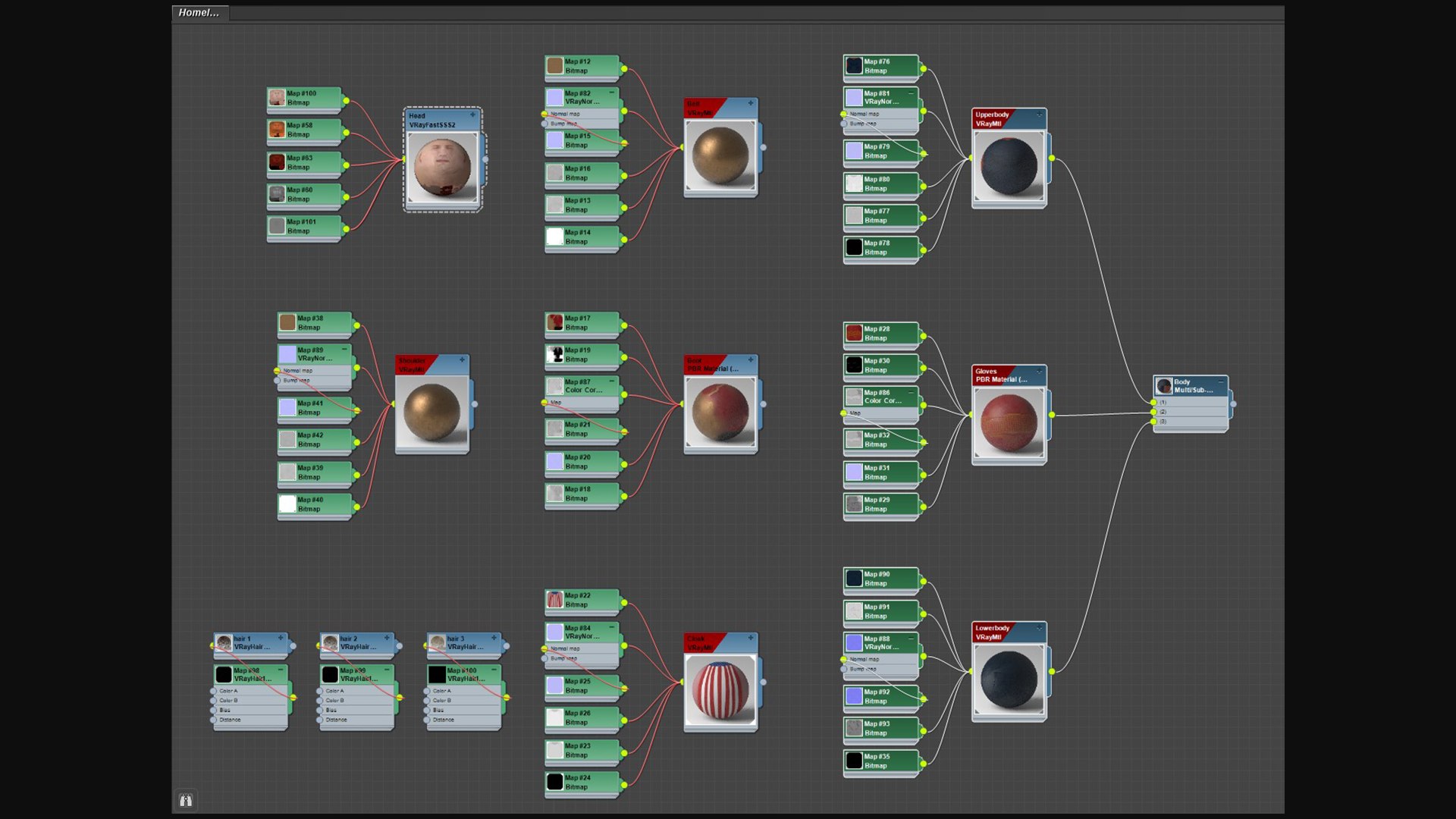The image size is (1456, 819).
Task: Click the Distance socket under Map #99
Action: tap(320, 720)
